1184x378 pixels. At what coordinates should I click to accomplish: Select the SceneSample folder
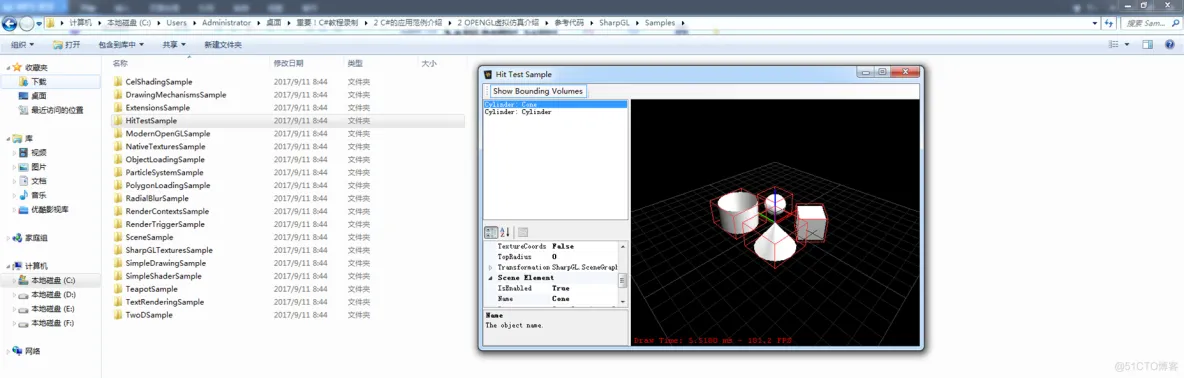point(150,237)
